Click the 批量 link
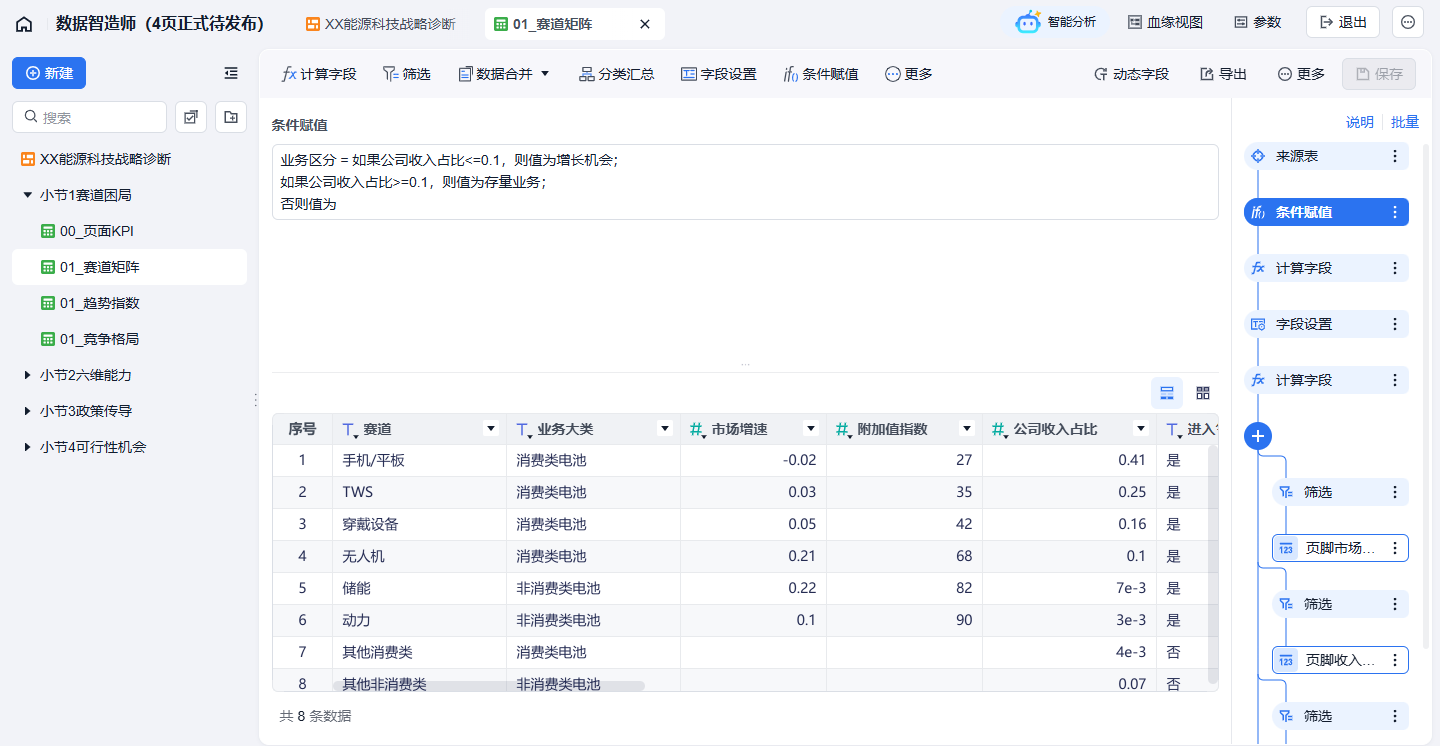Viewport: 1440px width, 746px height. click(1405, 122)
